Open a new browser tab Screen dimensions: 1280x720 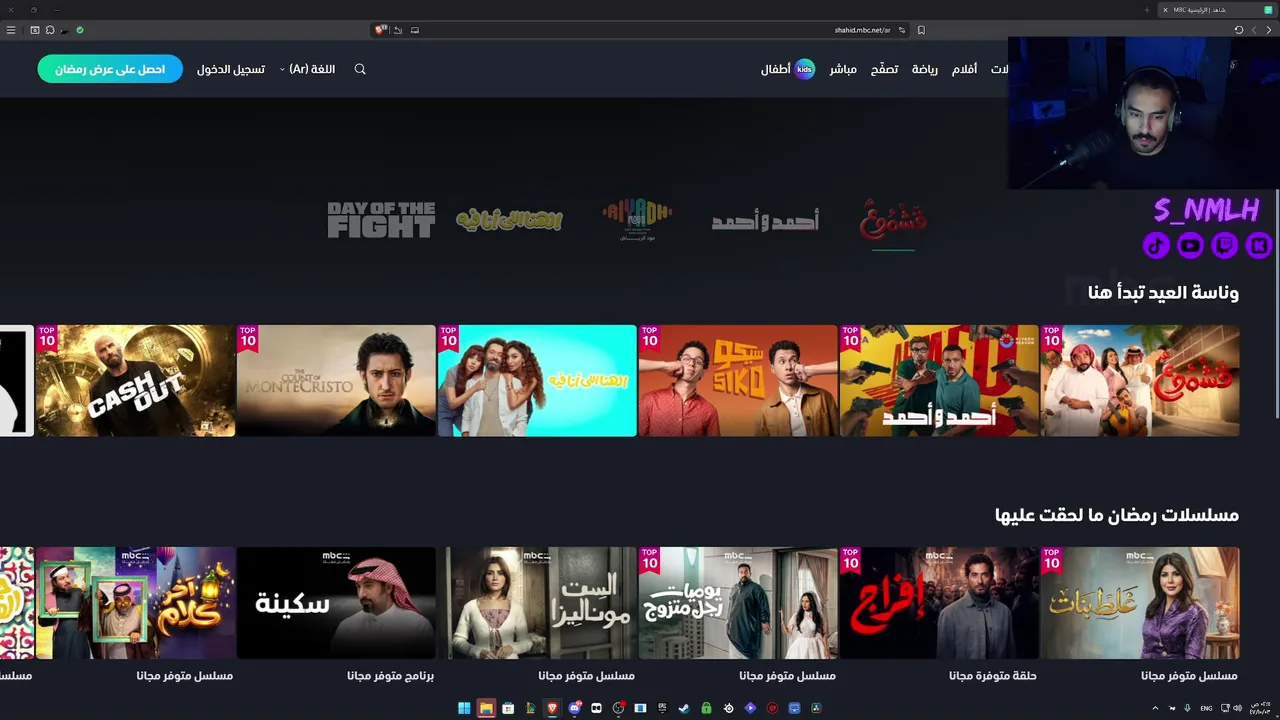pyautogui.click(x=1147, y=10)
